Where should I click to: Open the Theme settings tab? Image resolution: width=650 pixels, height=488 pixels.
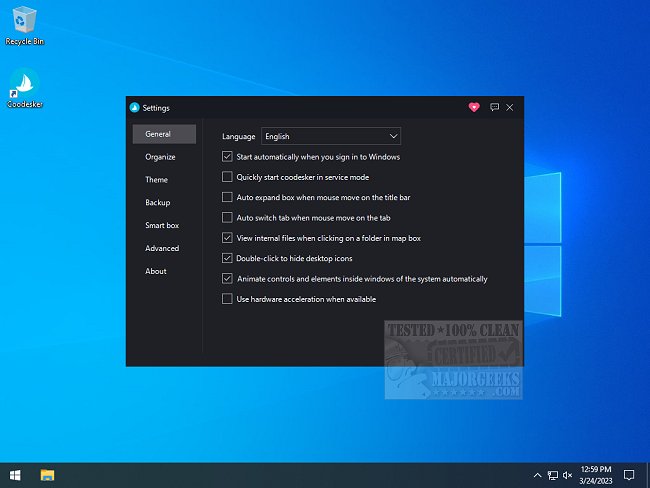[x=157, y=180]
